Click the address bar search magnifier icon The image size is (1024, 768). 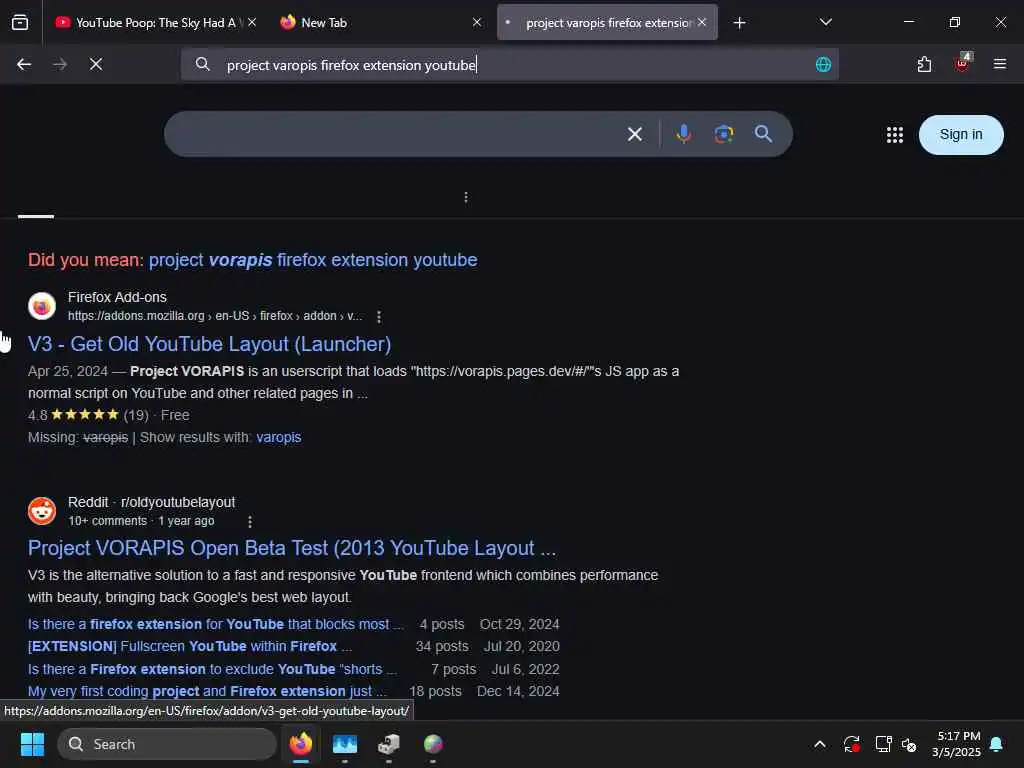click(x=202, y=64)
